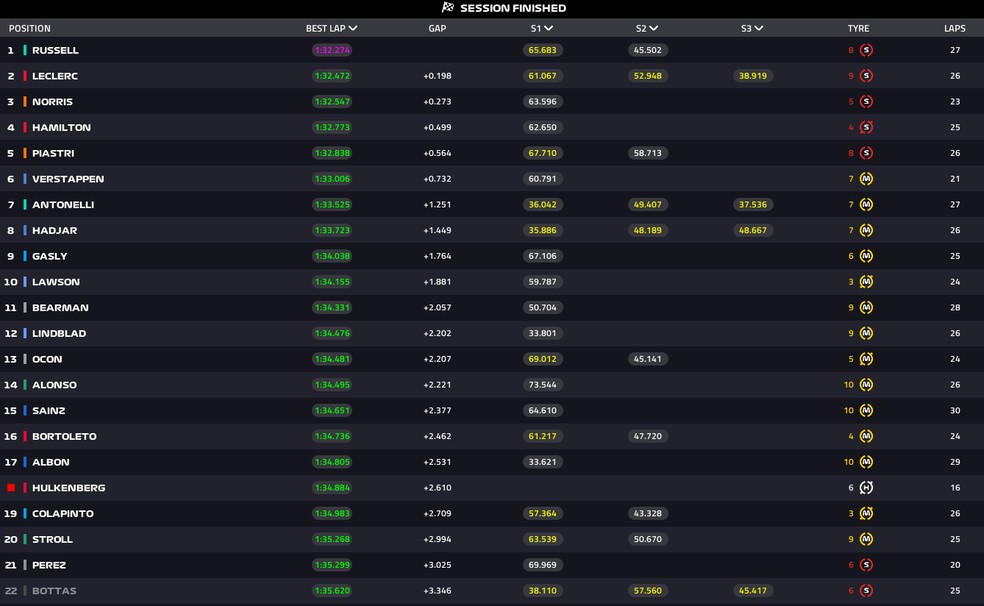Click Verstappen's medium tyre icon
The image size is (984, 606).
pyautogui.click(x=866, y=179)
